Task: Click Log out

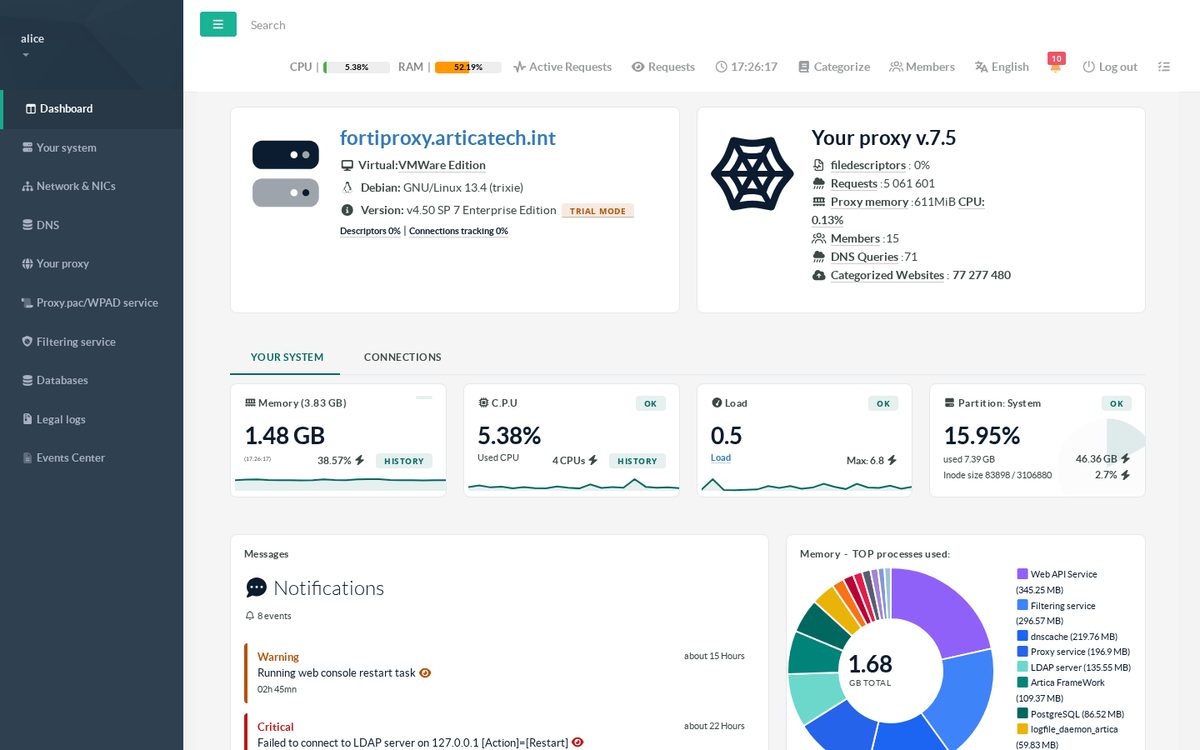Action: 1110,67
